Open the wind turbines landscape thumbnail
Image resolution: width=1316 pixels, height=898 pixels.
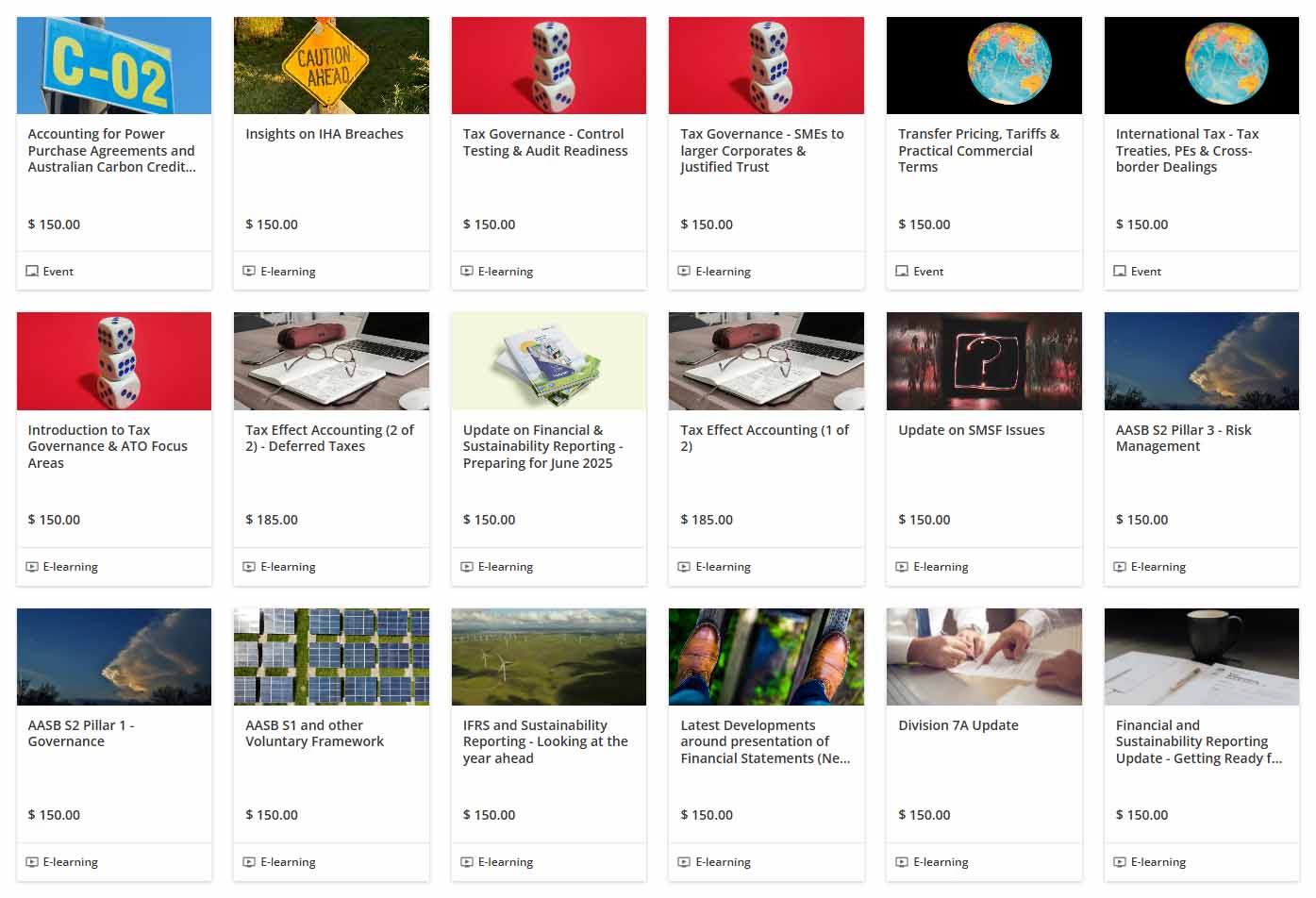click(549, 657)
